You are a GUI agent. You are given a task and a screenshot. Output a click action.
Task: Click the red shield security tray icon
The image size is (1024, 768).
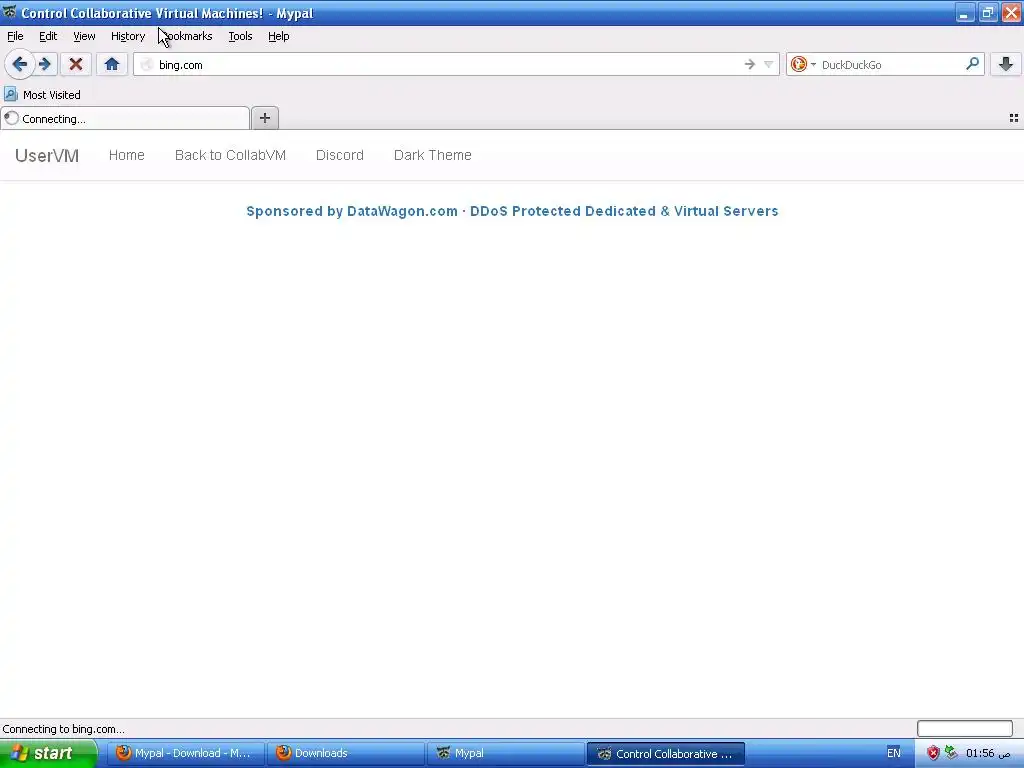[x=933, y=753]
